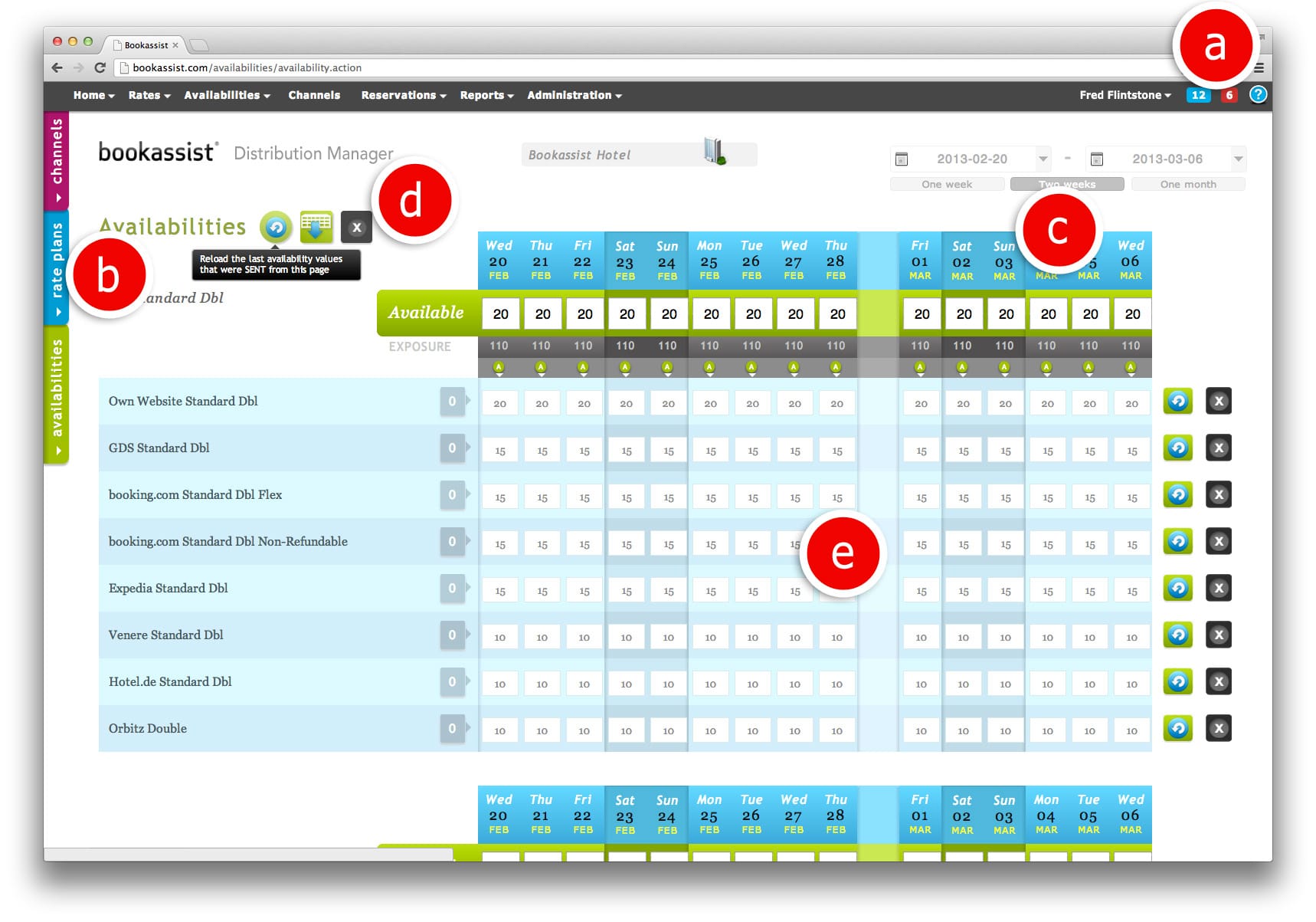Viewport: 1316px width, 922px height.
Task: Reload the Expedia Standard Dbl row
Action: click(1178, 588)
